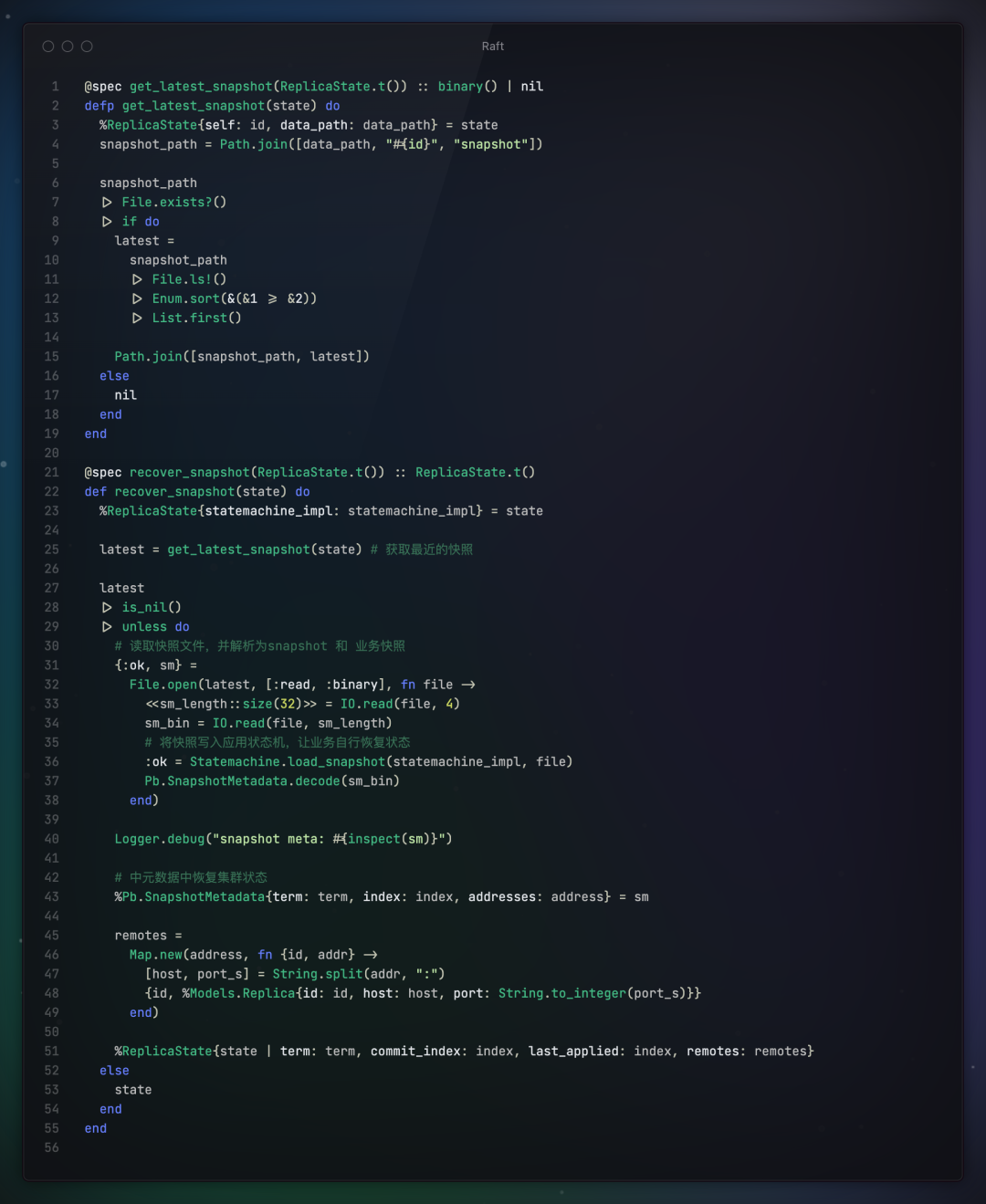This screenshot has height=1204, width=986.
Task: Click 'Logger.debug' call on line 40
Action: (x=160, y=839)
